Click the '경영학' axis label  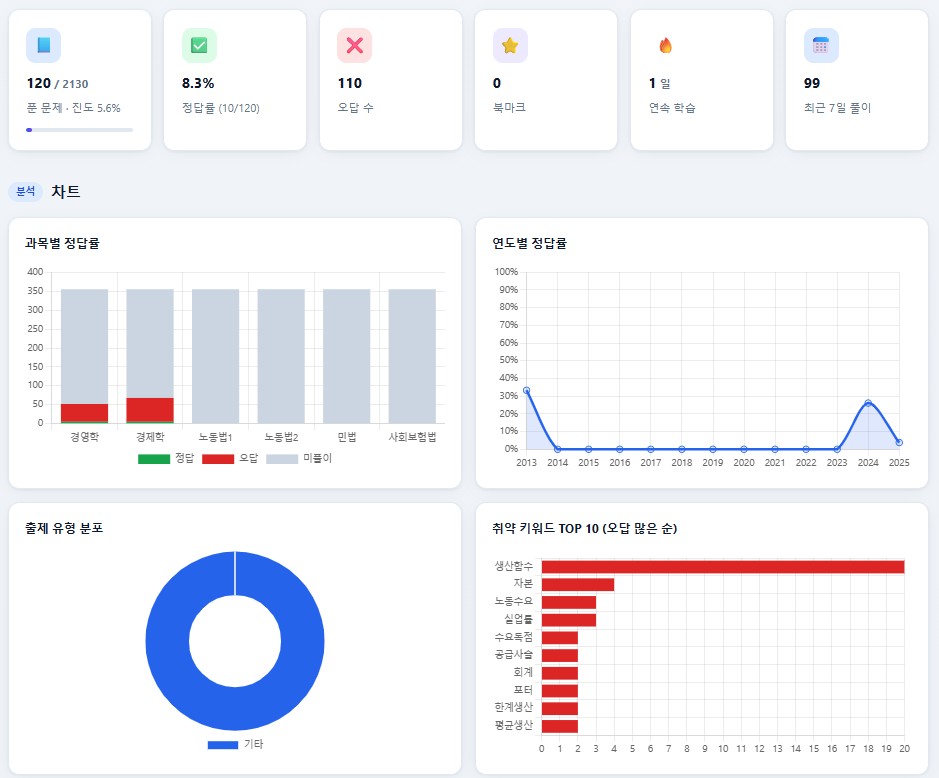pos(84,437)
